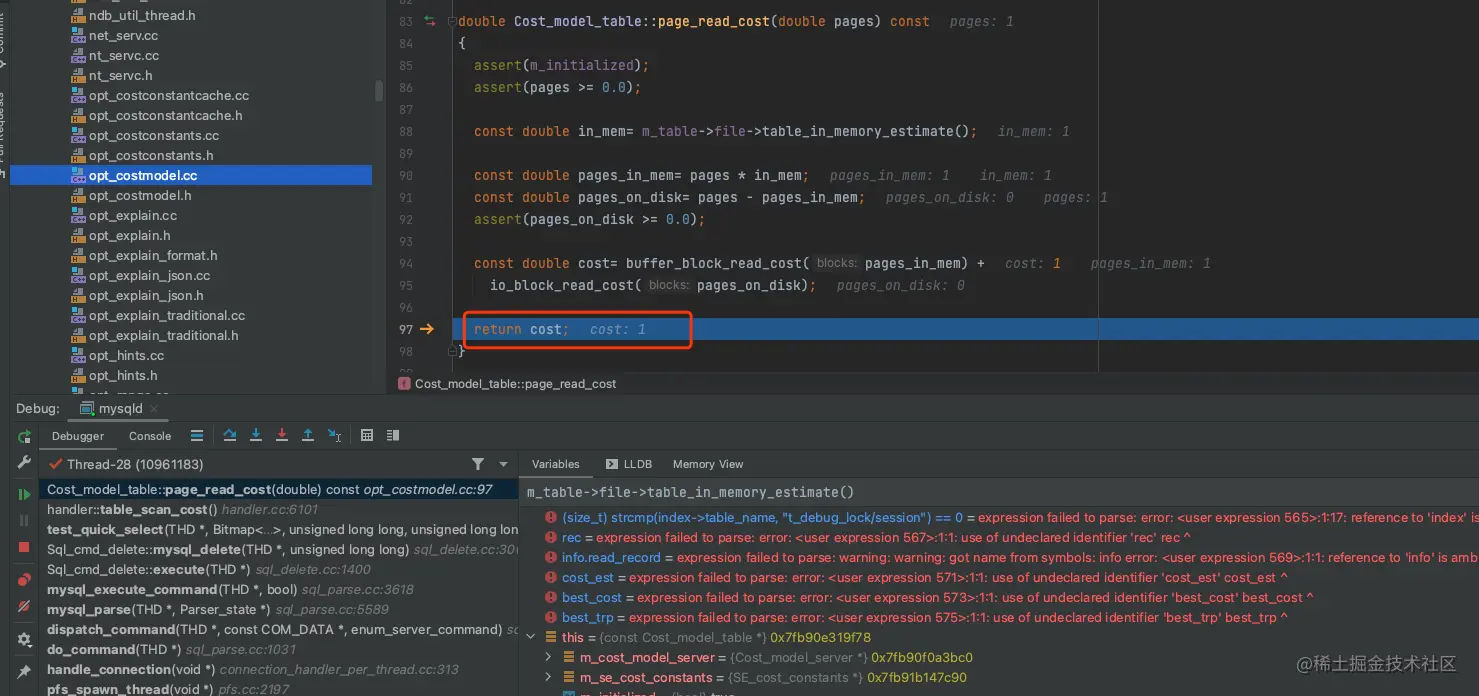1479x696 pixels.
Task: Select the dispatch_command stack frame
Action: (x=279, y=630)
